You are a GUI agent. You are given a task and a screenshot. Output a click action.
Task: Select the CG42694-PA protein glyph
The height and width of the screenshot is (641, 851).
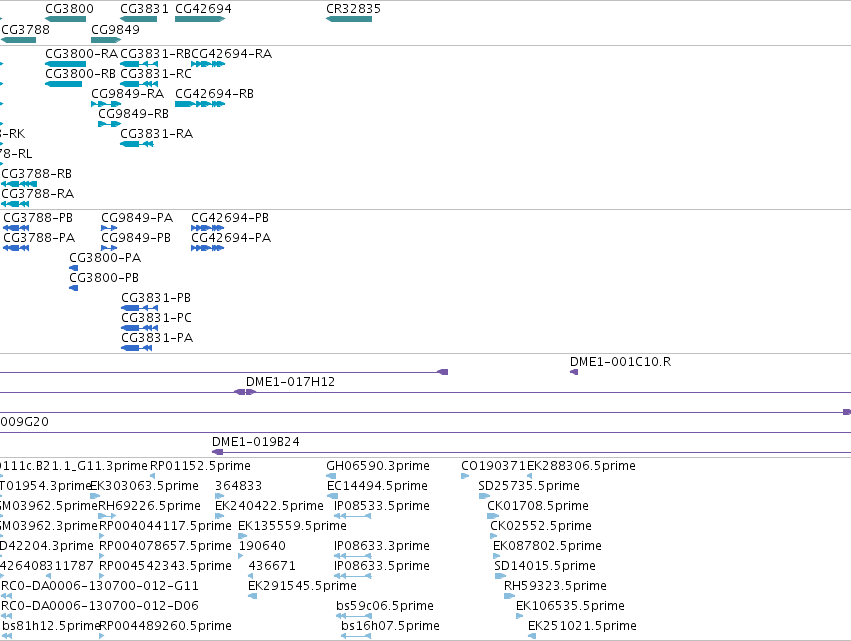point(207,248)
